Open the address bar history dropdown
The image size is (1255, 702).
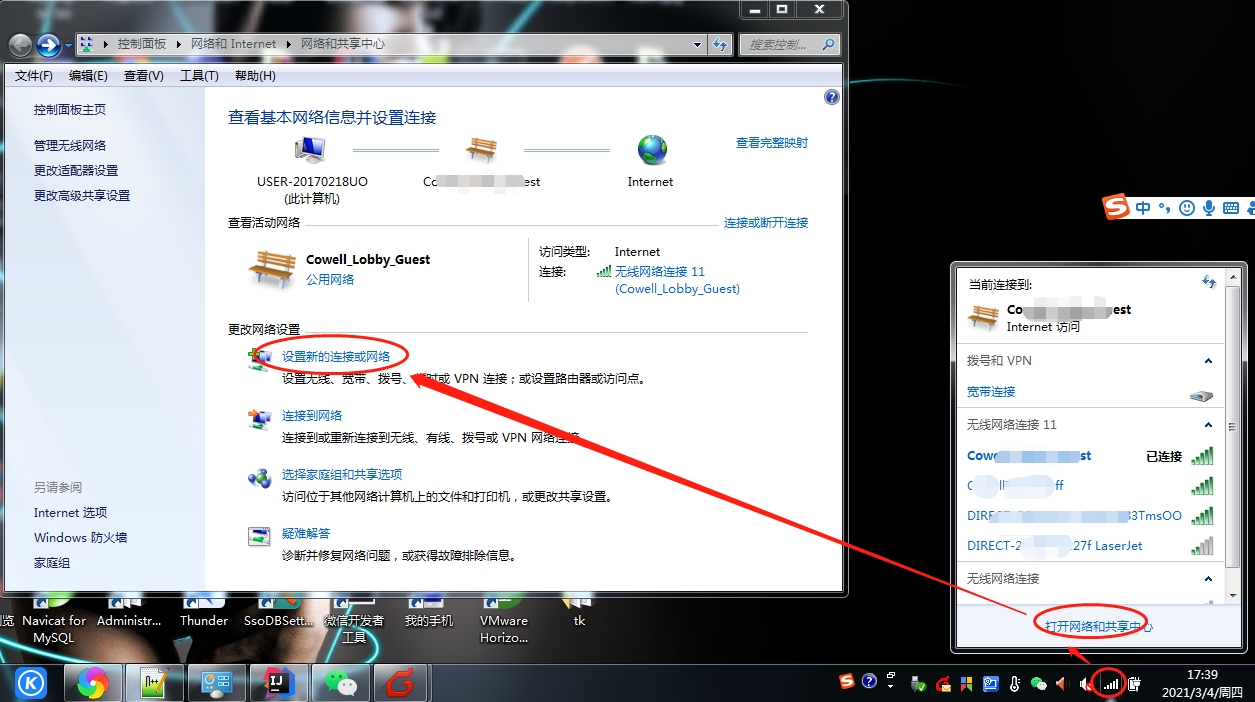click(698, 44)
